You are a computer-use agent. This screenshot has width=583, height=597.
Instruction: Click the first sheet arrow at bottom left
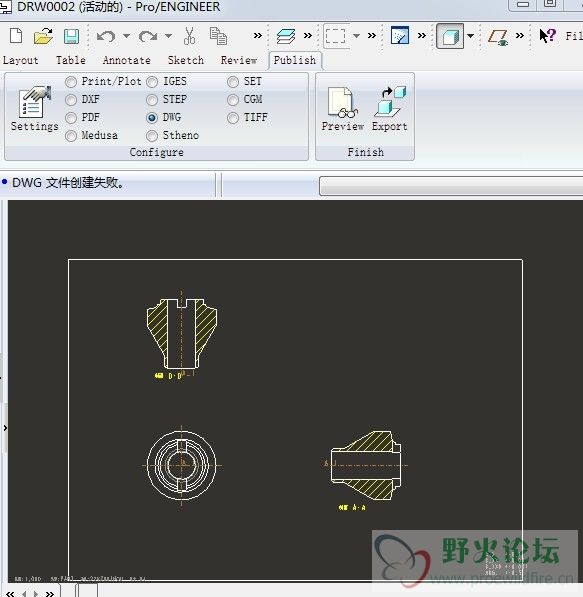[10, 593]
